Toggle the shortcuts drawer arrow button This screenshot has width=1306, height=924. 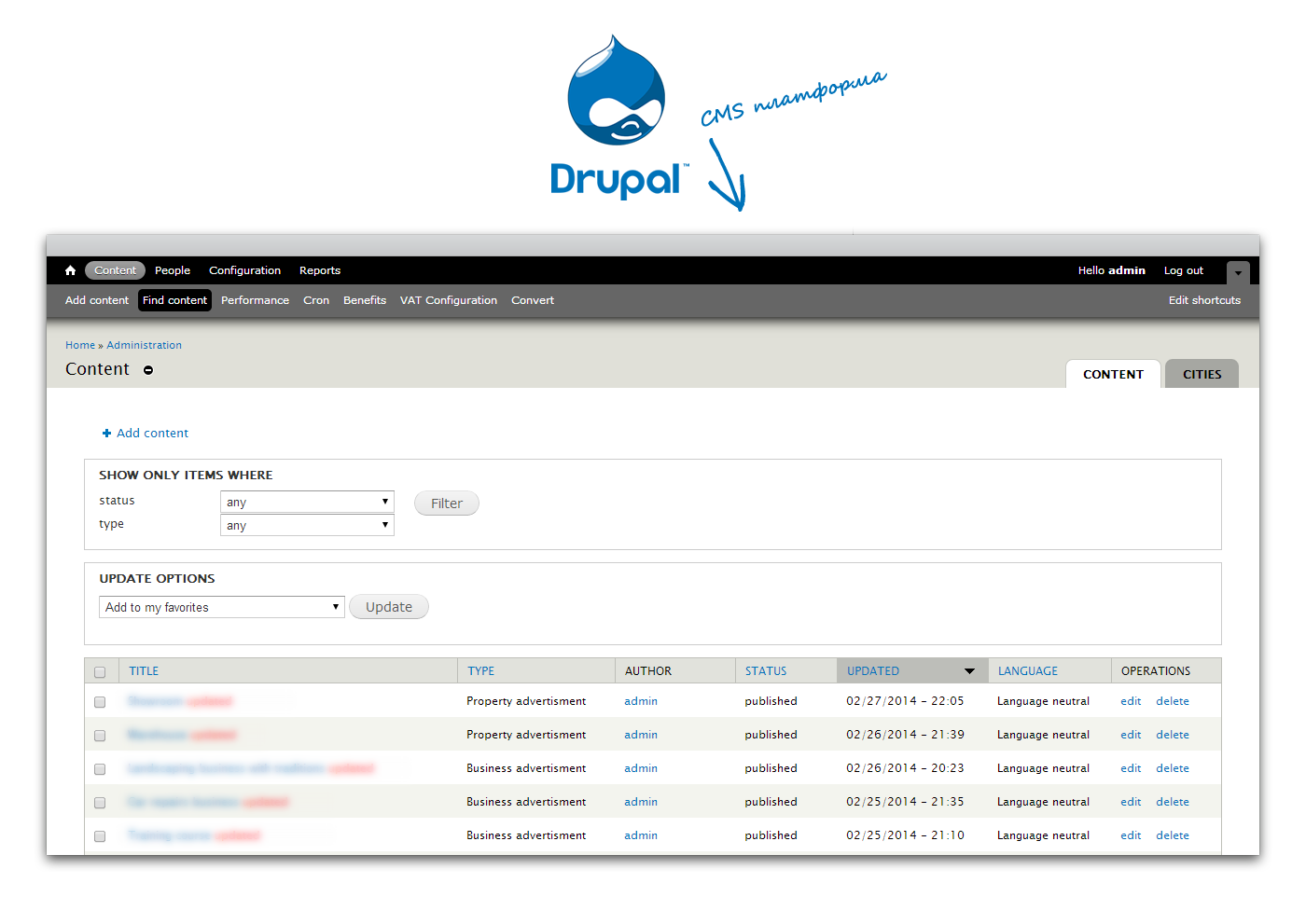(x=1238, y=272)
